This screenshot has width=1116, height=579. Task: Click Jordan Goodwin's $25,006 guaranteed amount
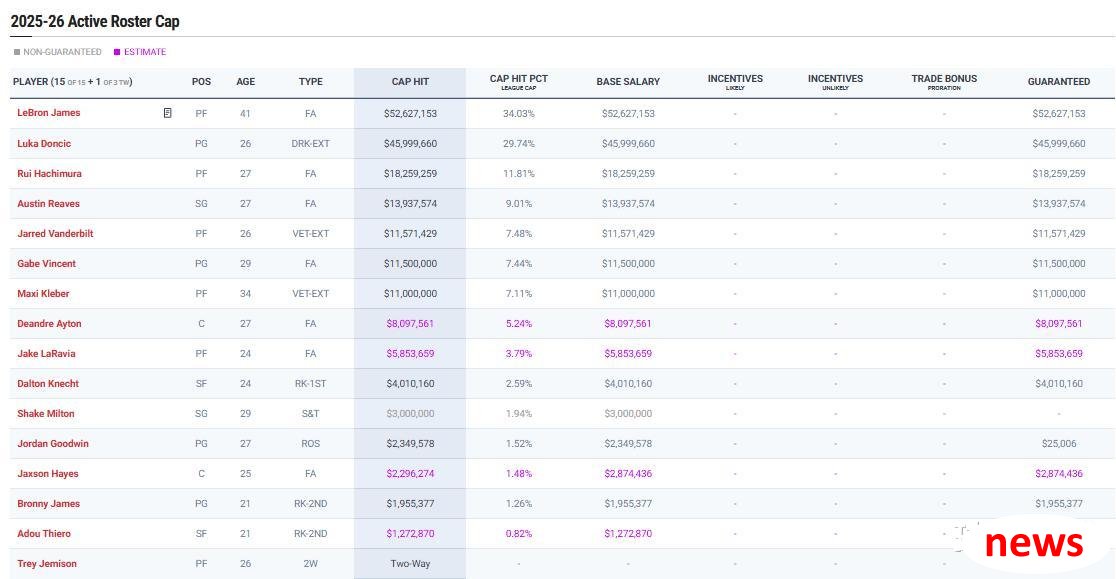(1059, 443)
